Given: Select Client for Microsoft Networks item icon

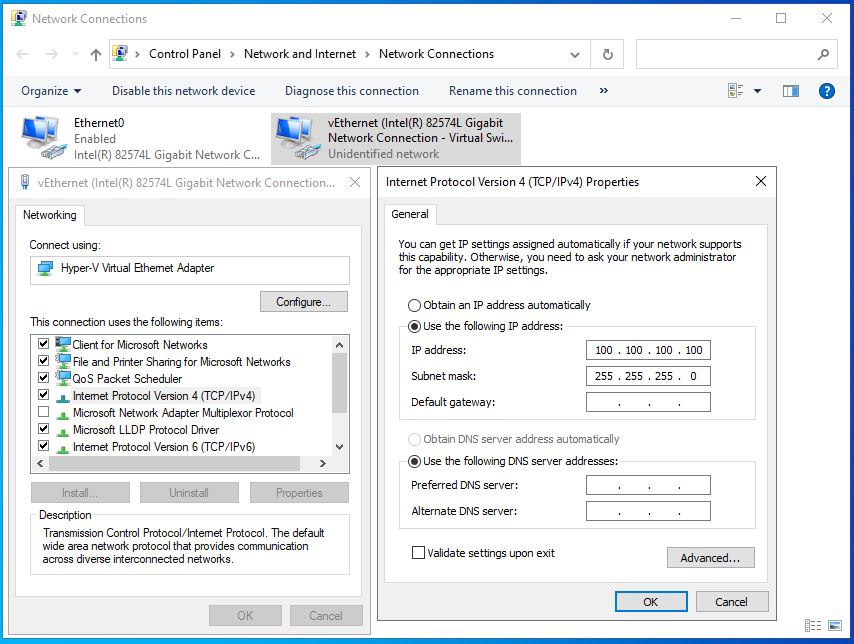Looking at the screenshot, I should click(x=63, y=344).
